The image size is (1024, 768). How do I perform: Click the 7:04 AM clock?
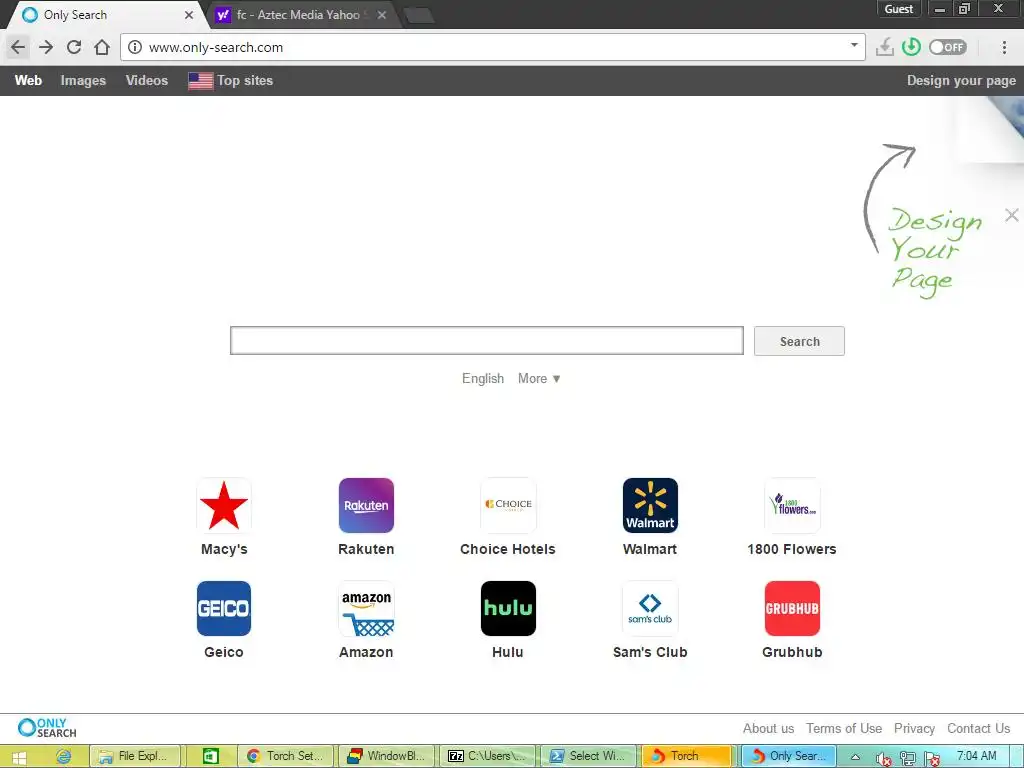[x=976, y=756]
